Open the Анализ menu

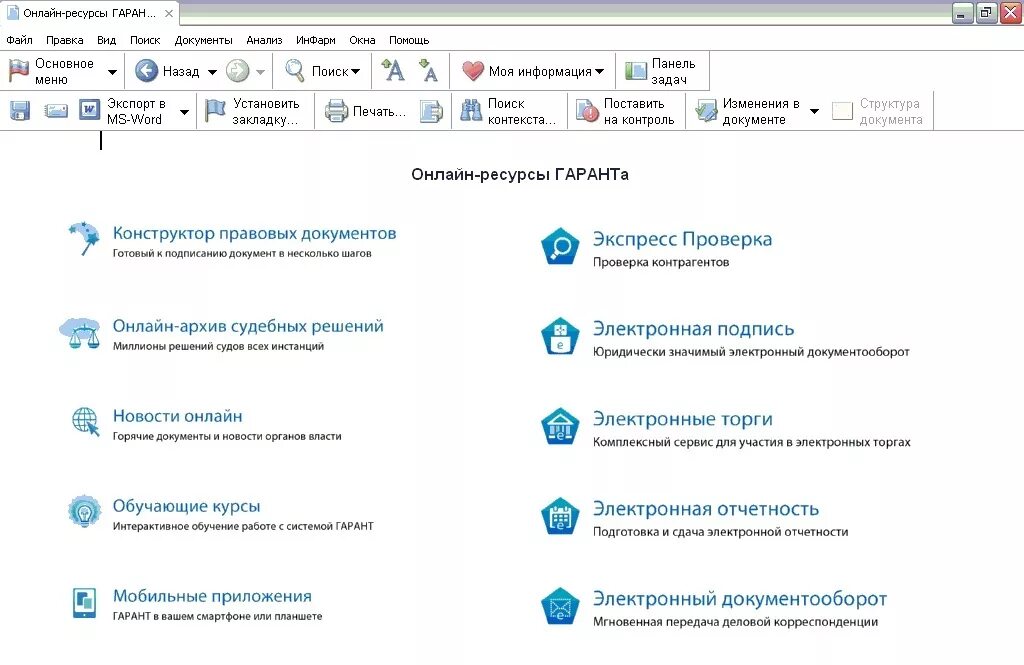pos(264,40)
